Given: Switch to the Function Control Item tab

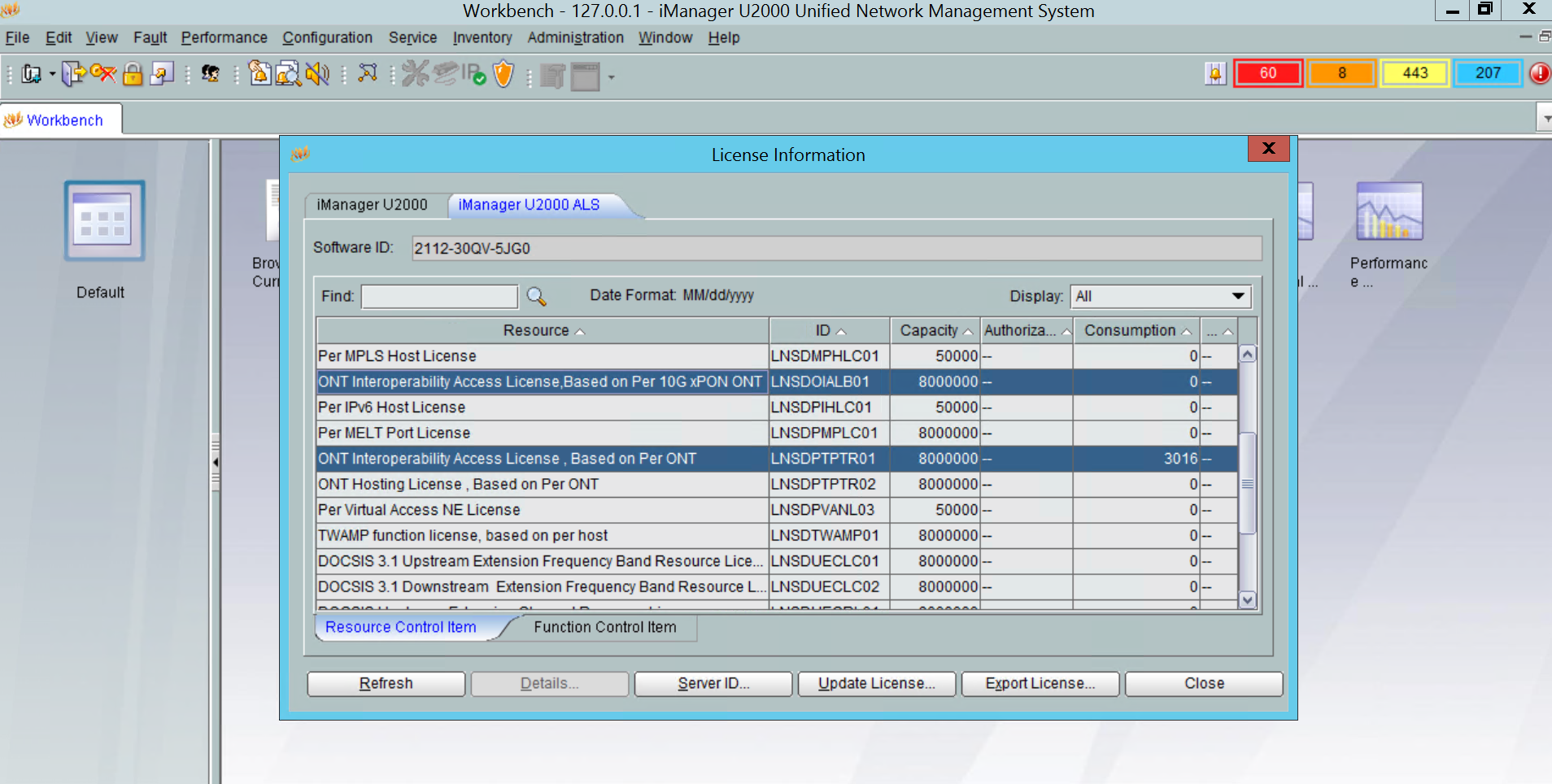Looking at the screenshot, I should 604,627.
